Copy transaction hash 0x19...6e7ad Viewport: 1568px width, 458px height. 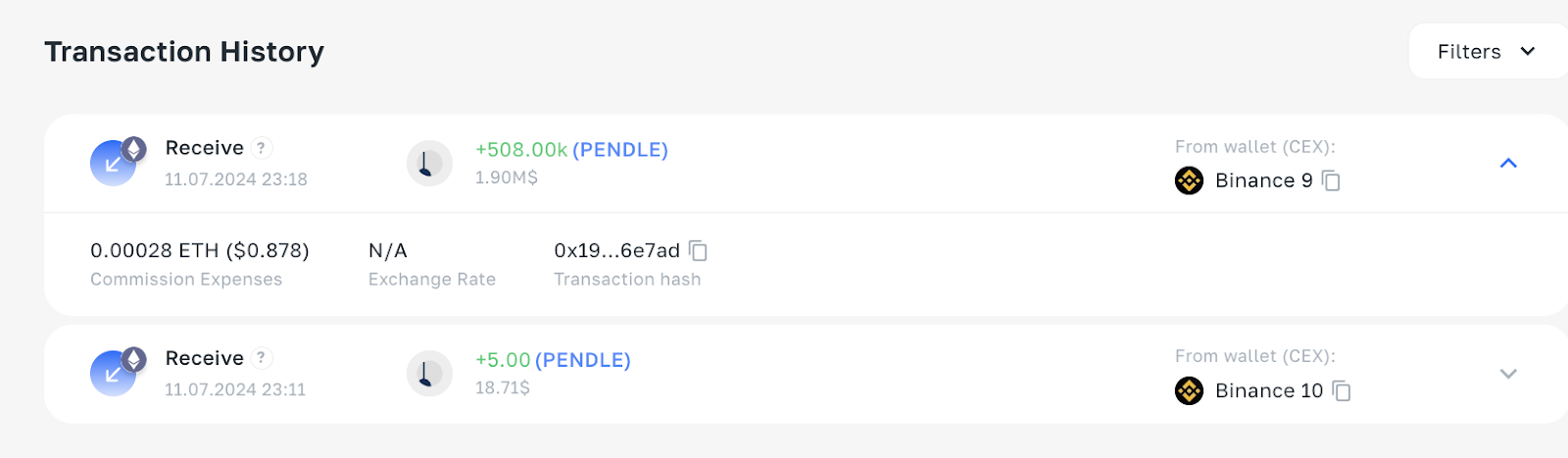(x=698, y=251)
